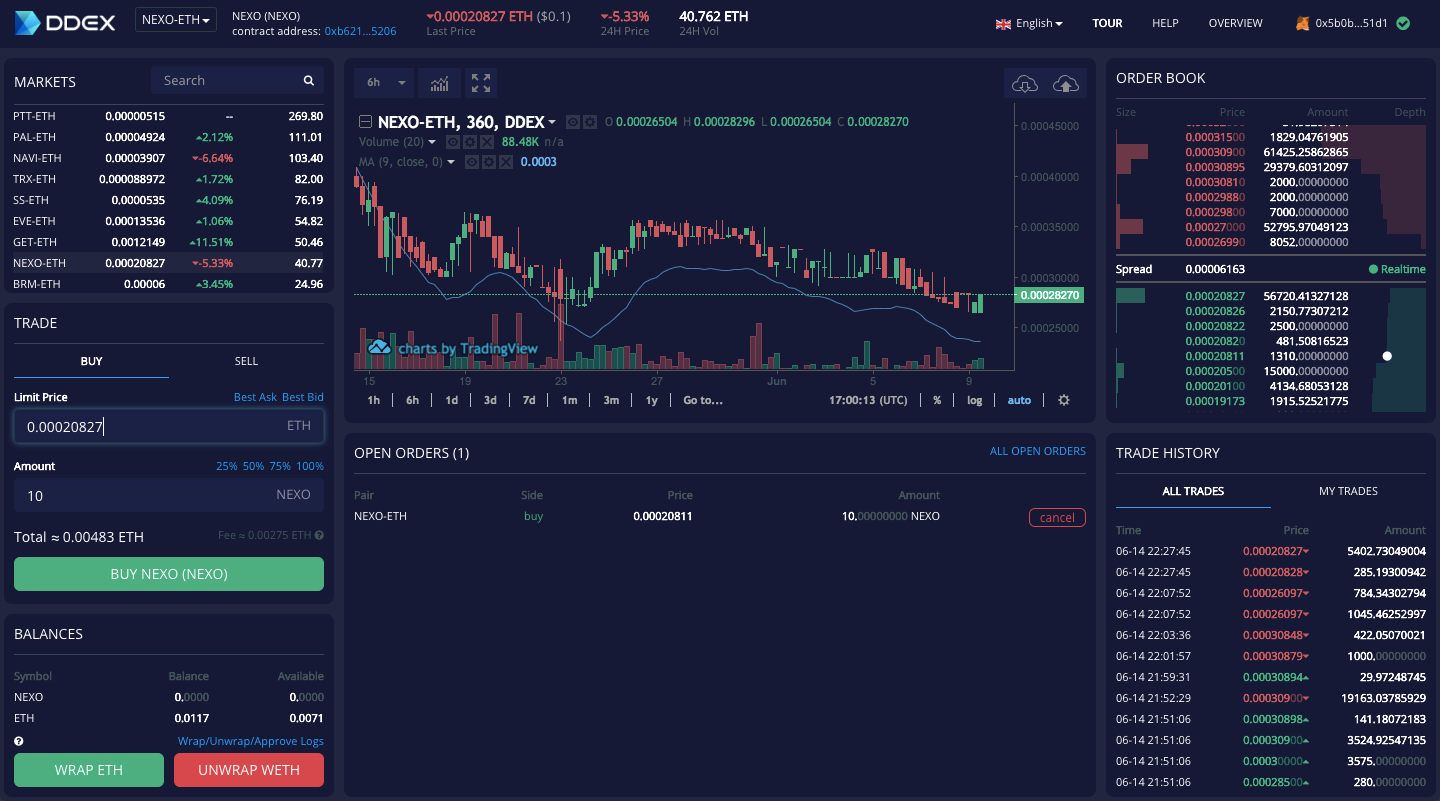Open the NEXO-ETH pair dropdown

point(176,18)
